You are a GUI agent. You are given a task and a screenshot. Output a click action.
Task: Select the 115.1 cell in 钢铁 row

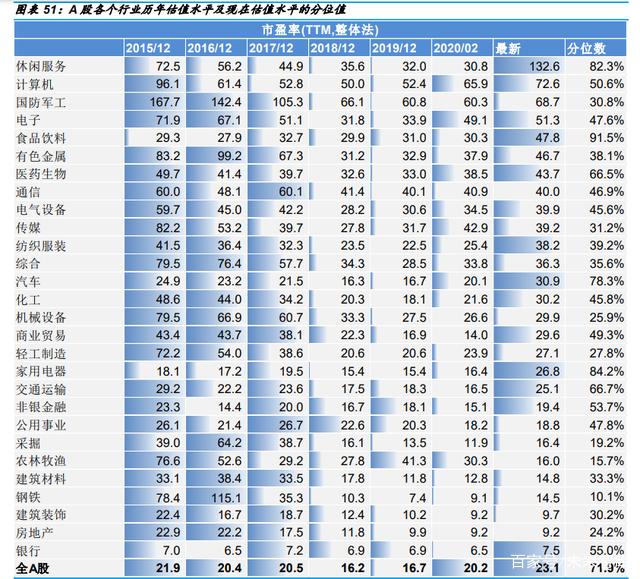pyautogui.click(x=214, y=496)
